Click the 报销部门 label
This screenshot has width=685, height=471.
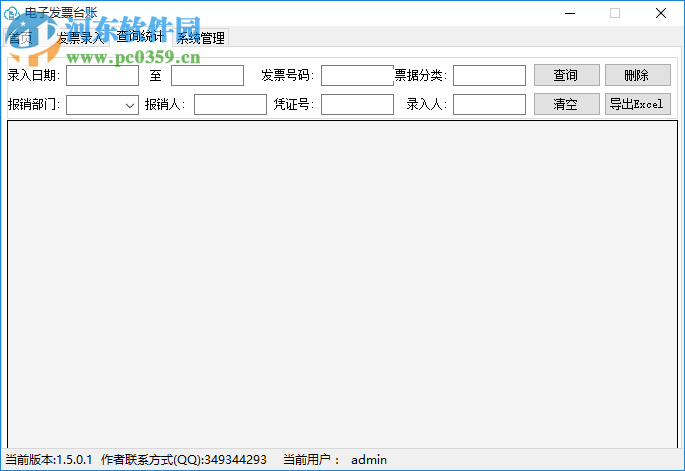34,104
